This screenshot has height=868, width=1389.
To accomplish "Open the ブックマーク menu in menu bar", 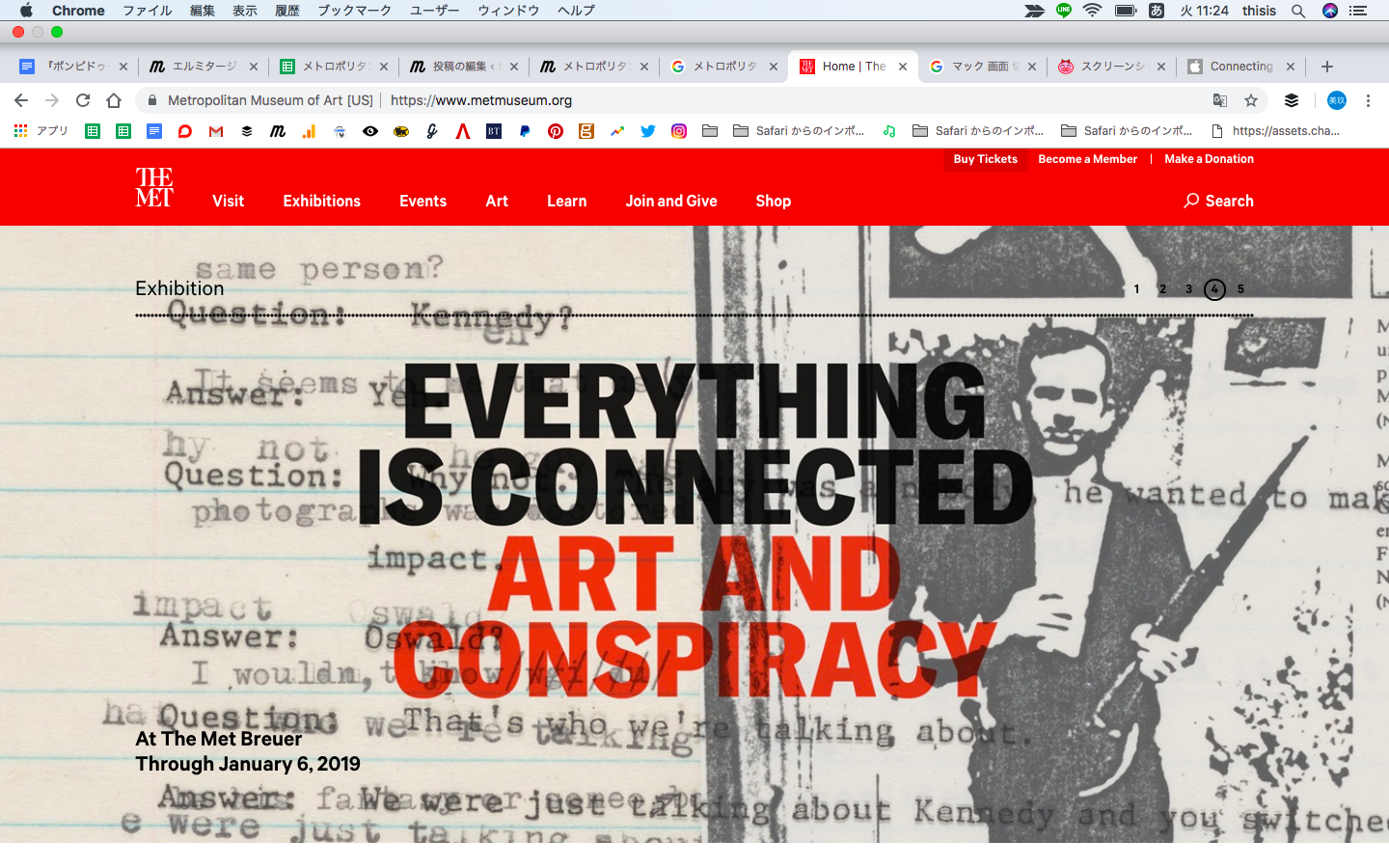I will coord(354,11).
